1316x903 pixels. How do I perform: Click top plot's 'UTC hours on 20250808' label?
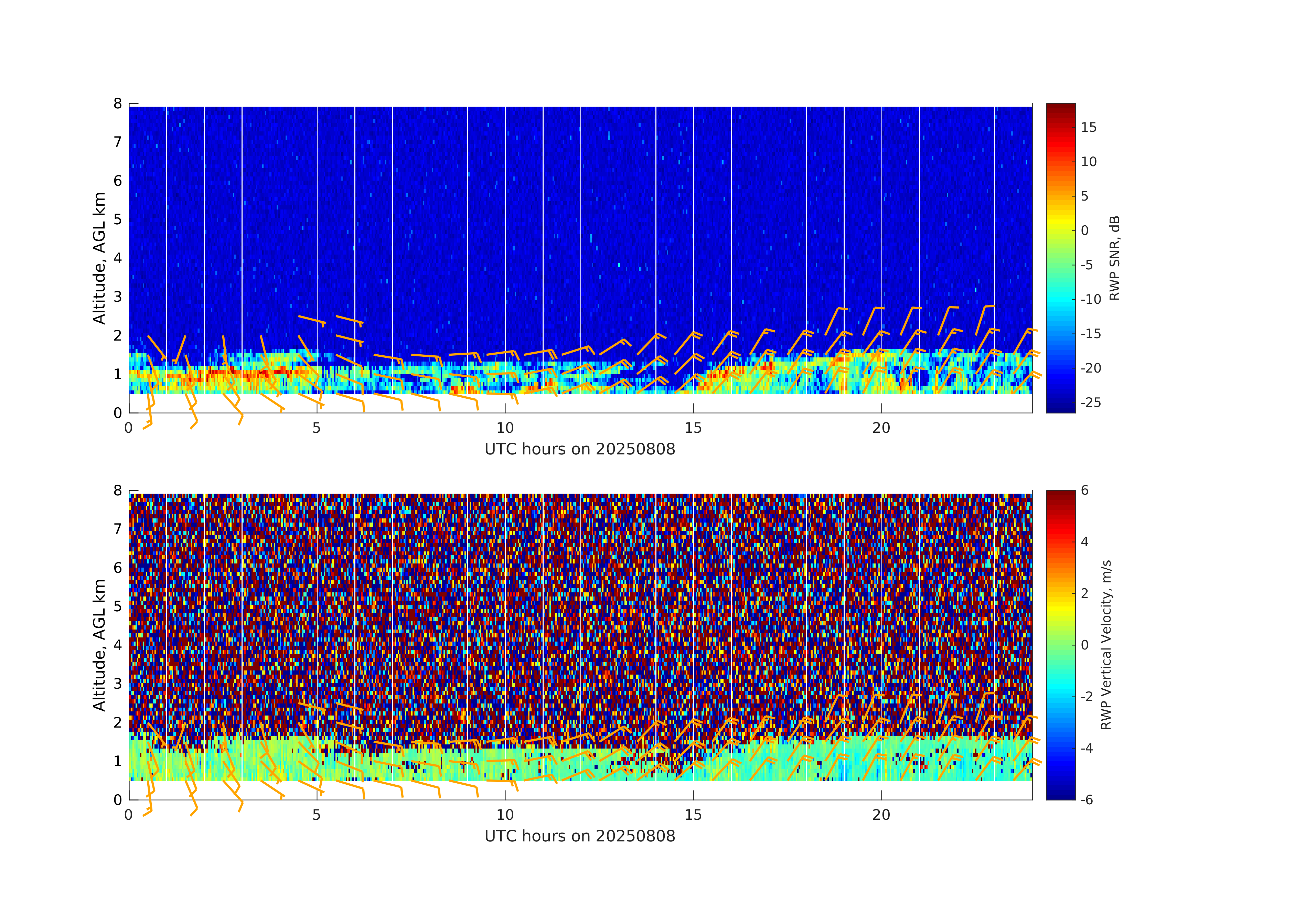point(580,449)
